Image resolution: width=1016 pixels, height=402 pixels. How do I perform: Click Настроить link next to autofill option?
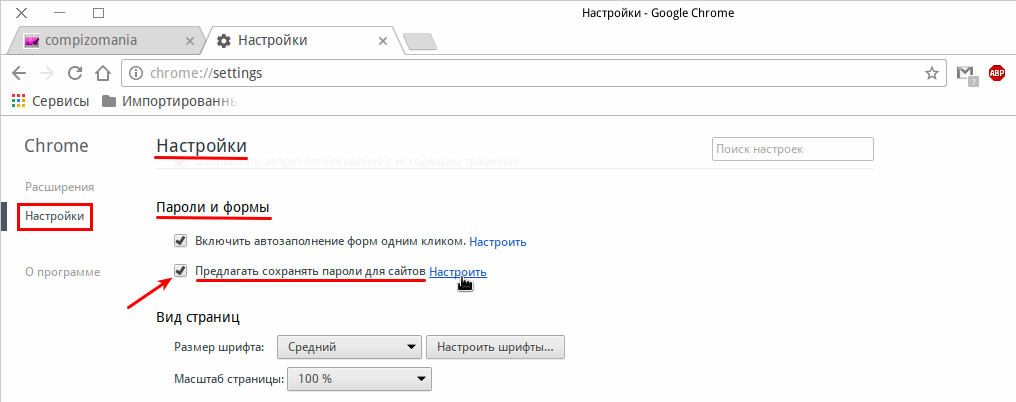pyautogui.click(x=498, y=242)
